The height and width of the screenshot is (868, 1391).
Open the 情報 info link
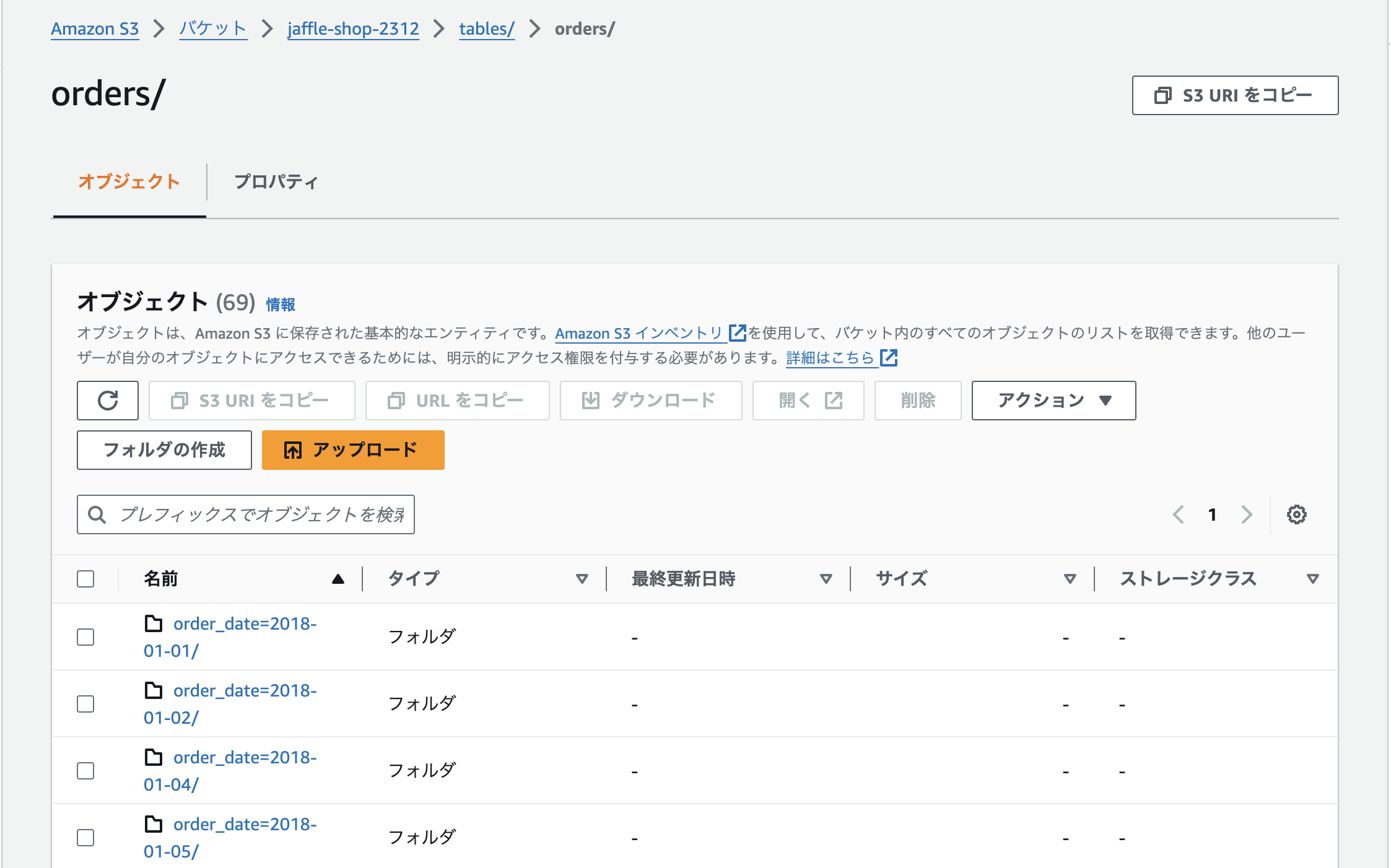click(281, 305)
